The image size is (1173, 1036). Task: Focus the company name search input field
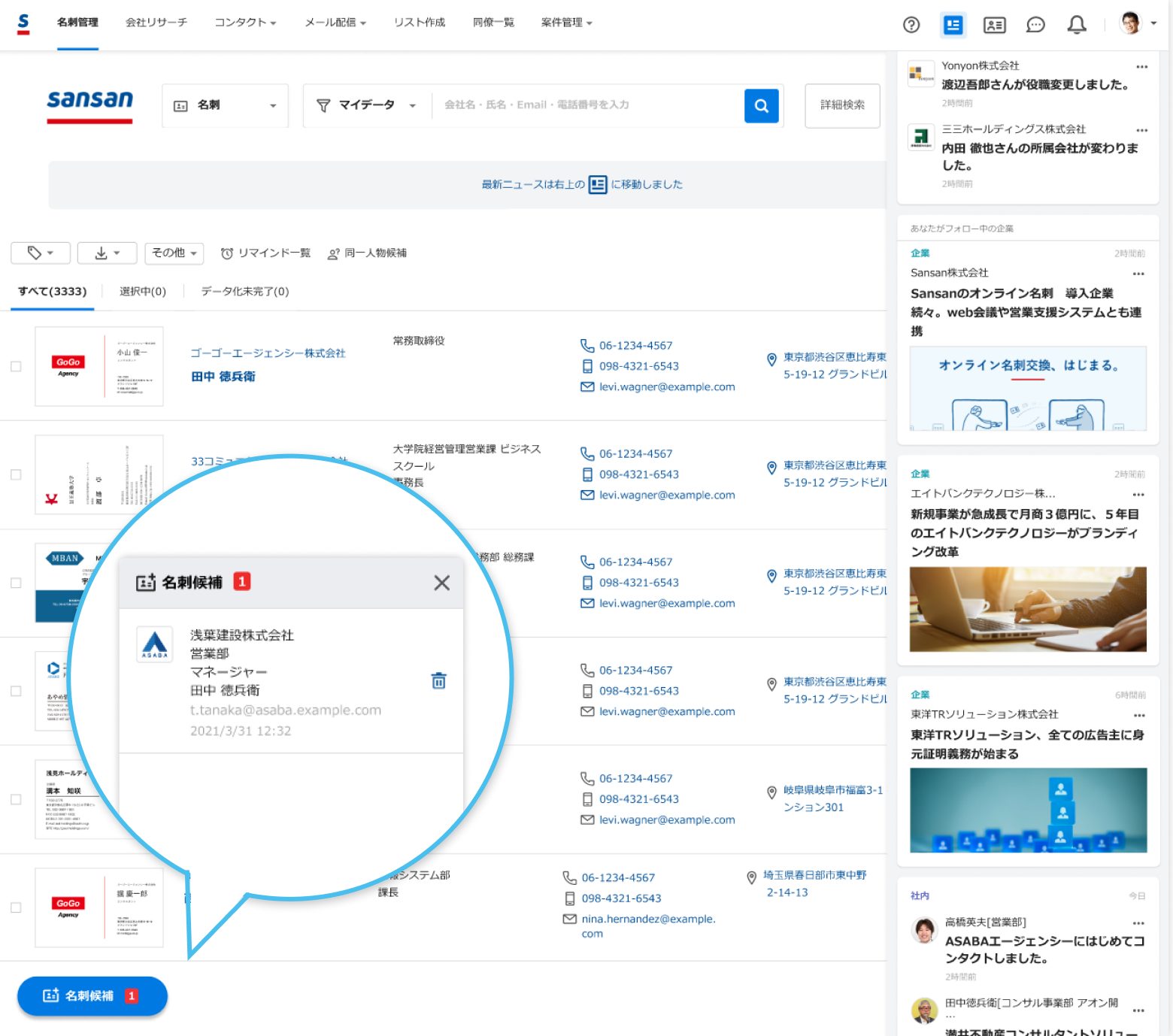tap(586, 105)
